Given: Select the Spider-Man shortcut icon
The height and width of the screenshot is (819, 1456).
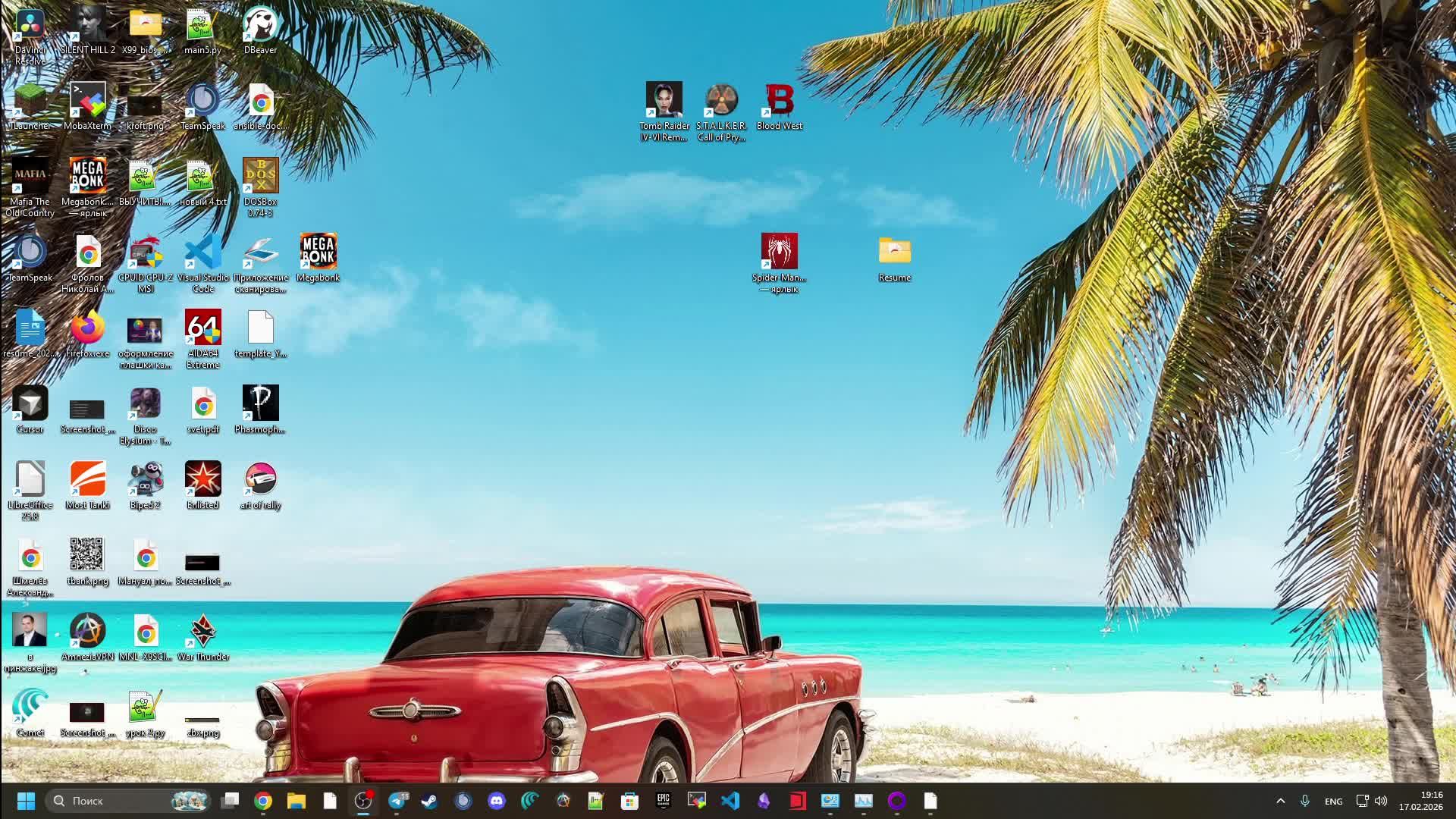Looking at the screenshot, I should coord(779,253).
